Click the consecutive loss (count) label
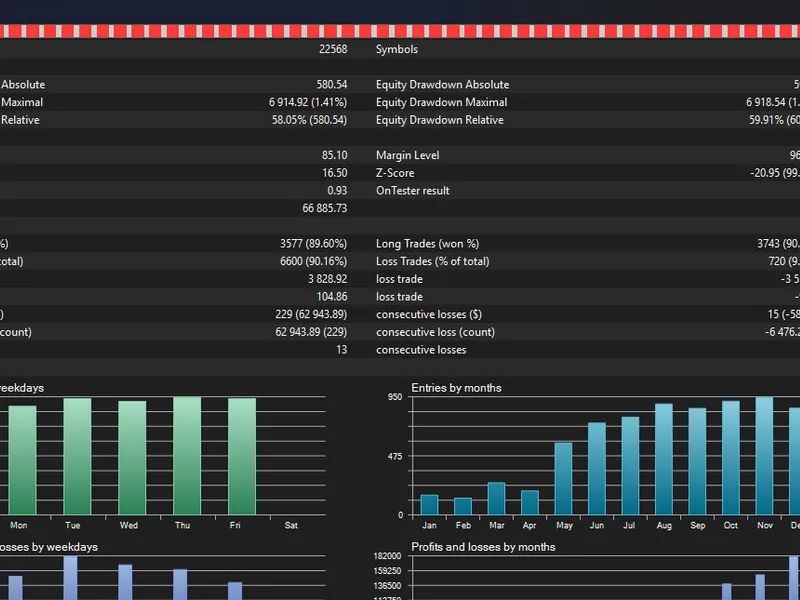The image size is (800, 600). tap(435, 332)
